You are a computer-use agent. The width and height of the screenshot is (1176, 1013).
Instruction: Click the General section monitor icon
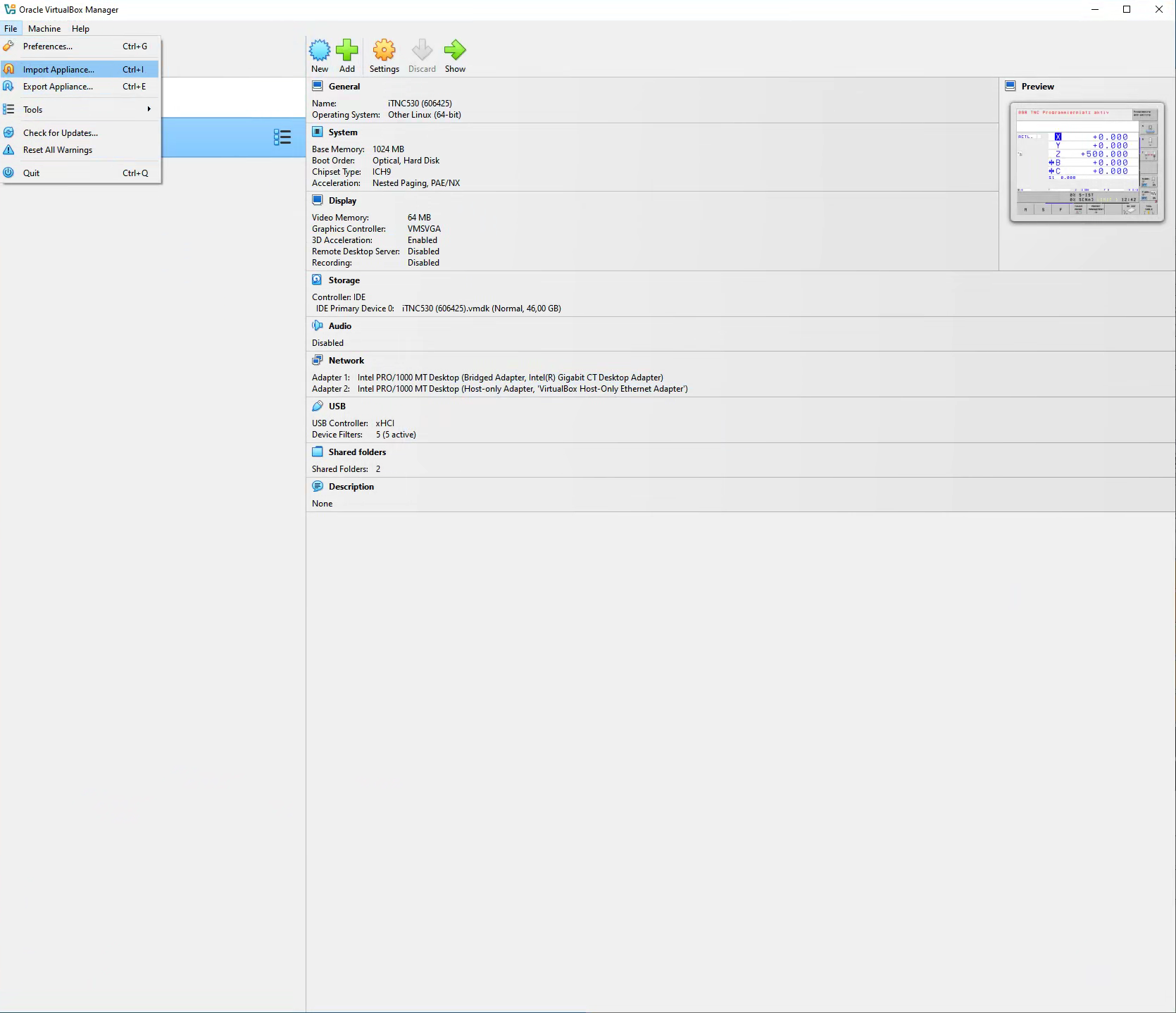tap(318, 86)
